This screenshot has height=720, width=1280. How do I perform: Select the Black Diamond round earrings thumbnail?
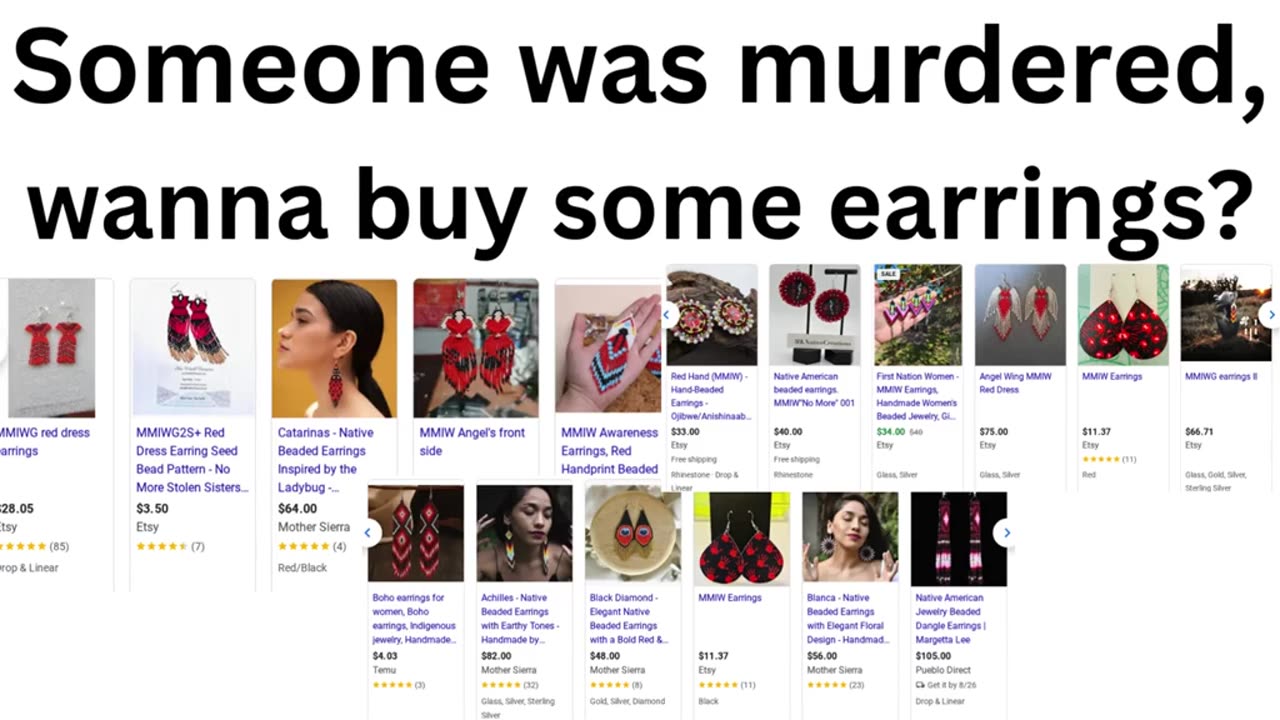click(x=633, y=535)
